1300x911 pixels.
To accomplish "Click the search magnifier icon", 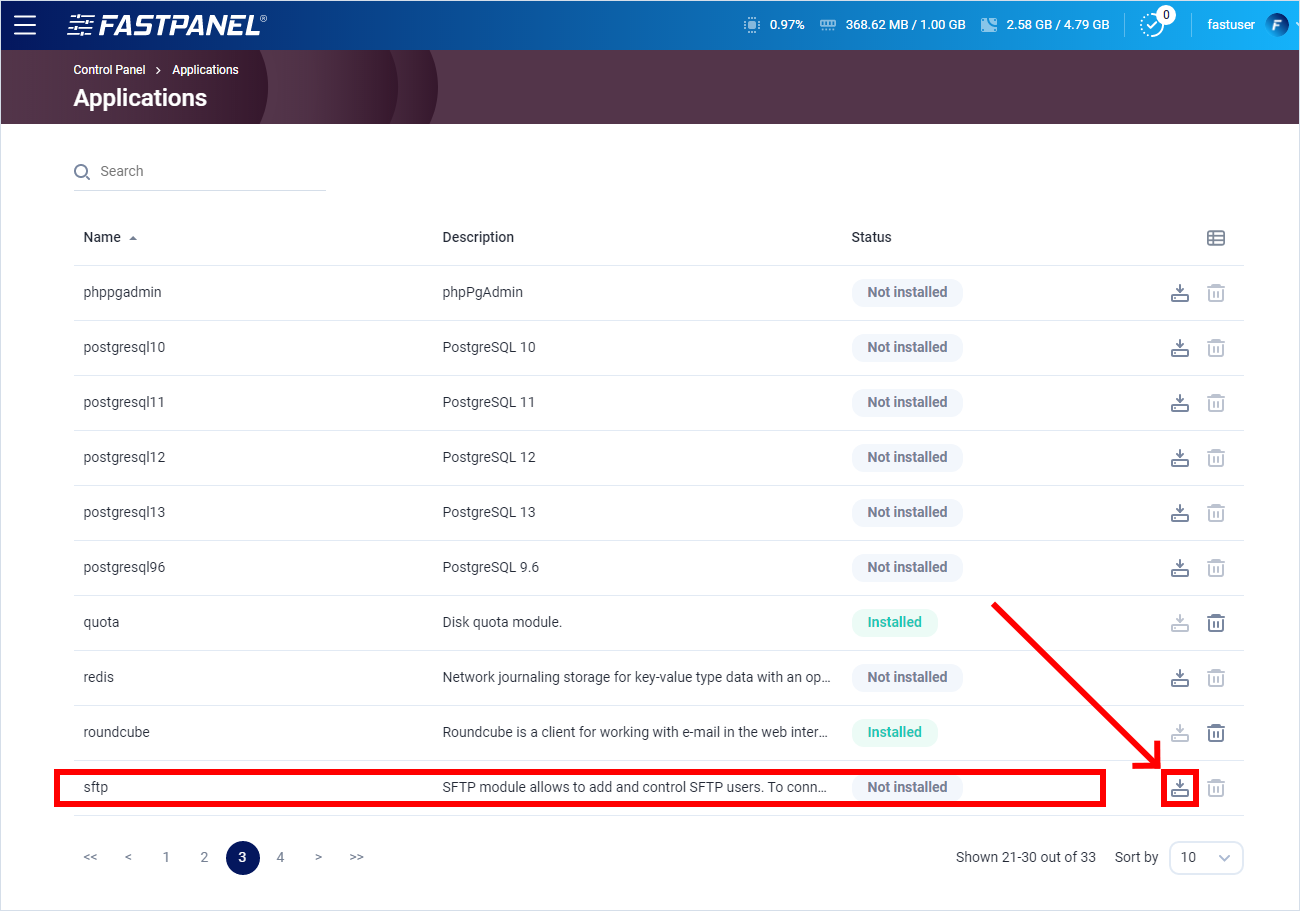I will pyautogui.click(x=82, y=172).
